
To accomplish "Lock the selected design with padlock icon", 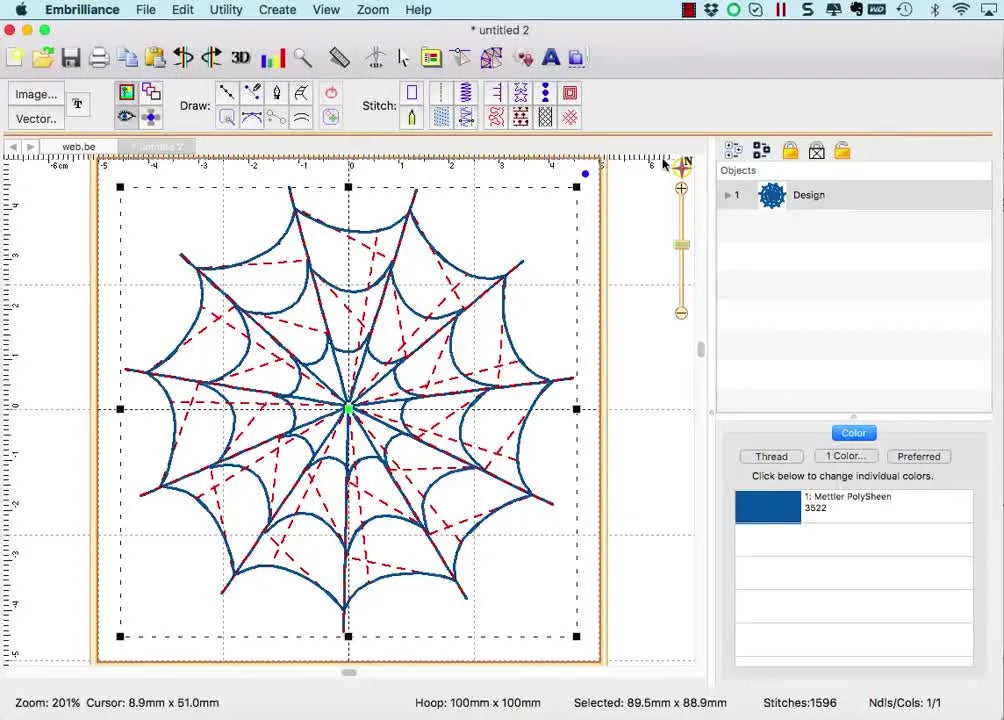I will point(790,150).
